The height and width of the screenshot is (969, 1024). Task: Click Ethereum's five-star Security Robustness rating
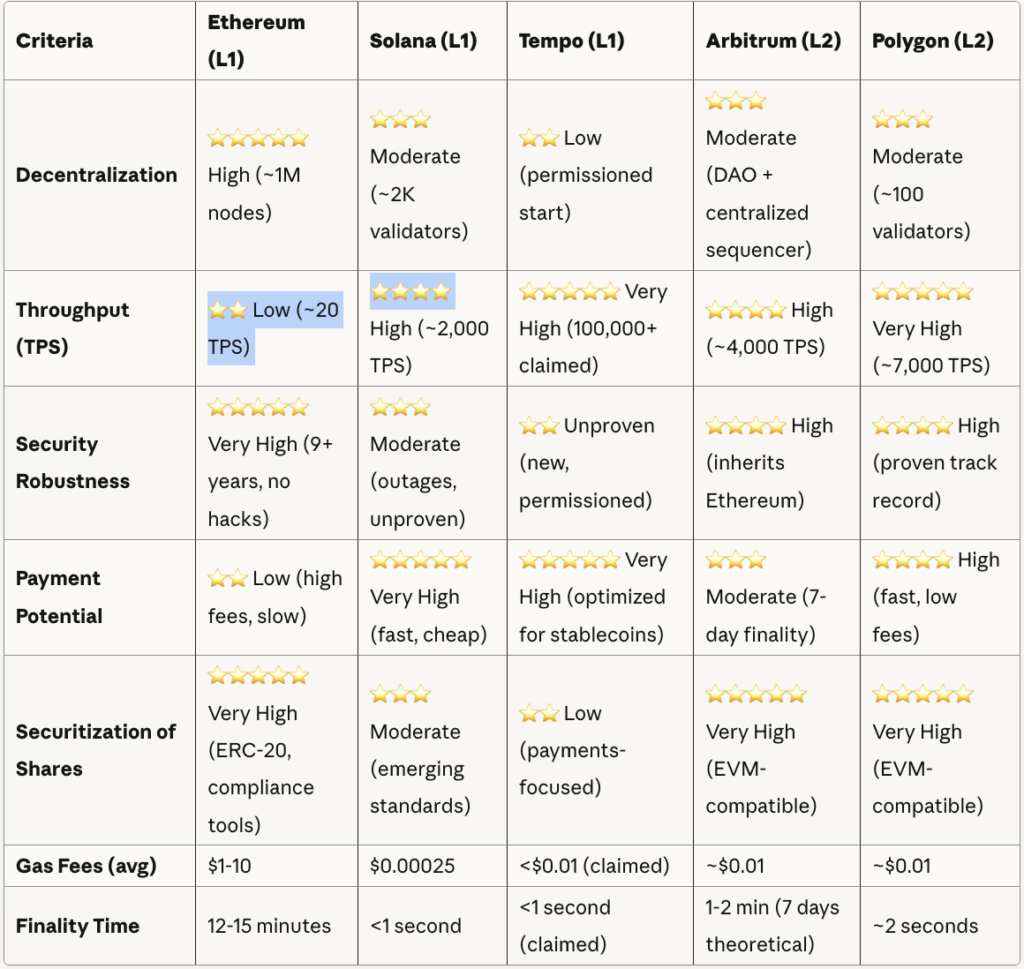click(258, 407)
